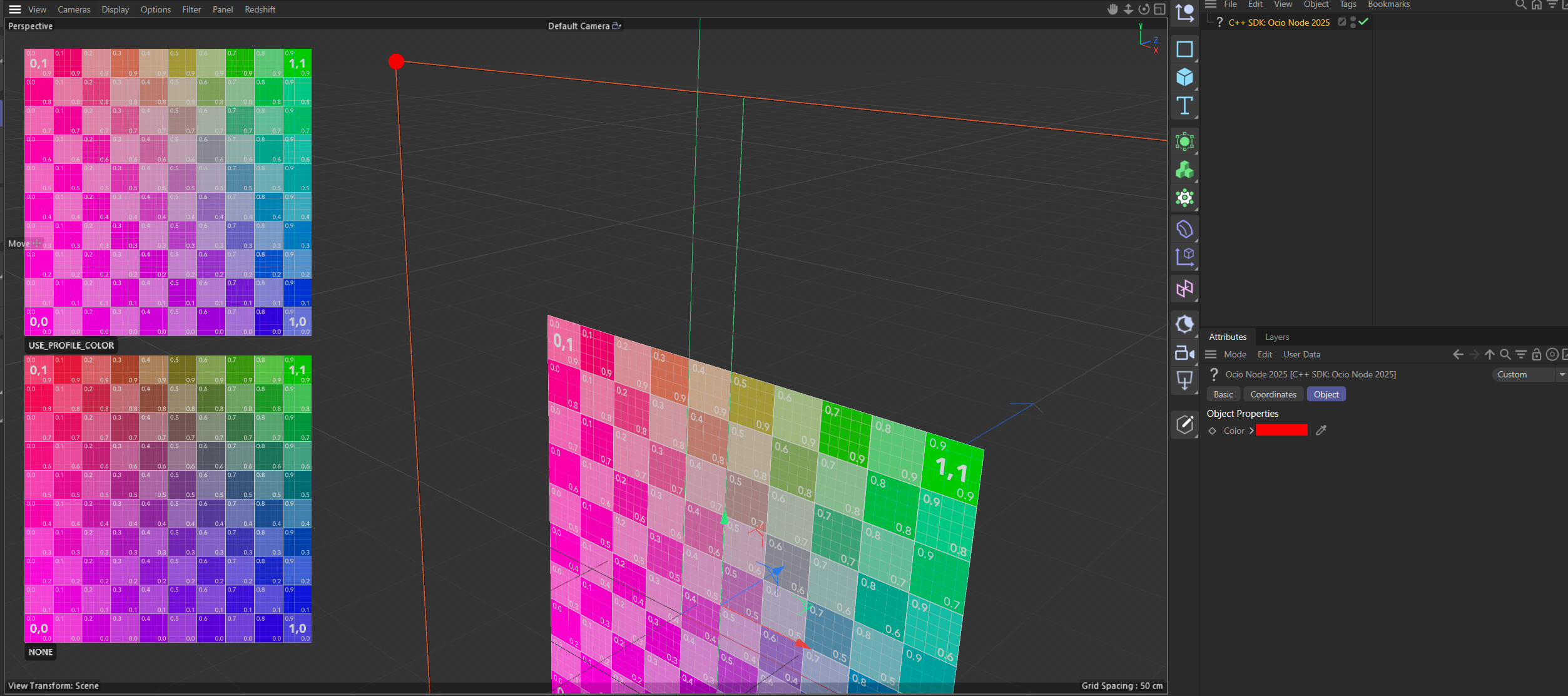Toggle the attribute manager lock icon
This screenshot has width=1568, height=696.
1536,354
